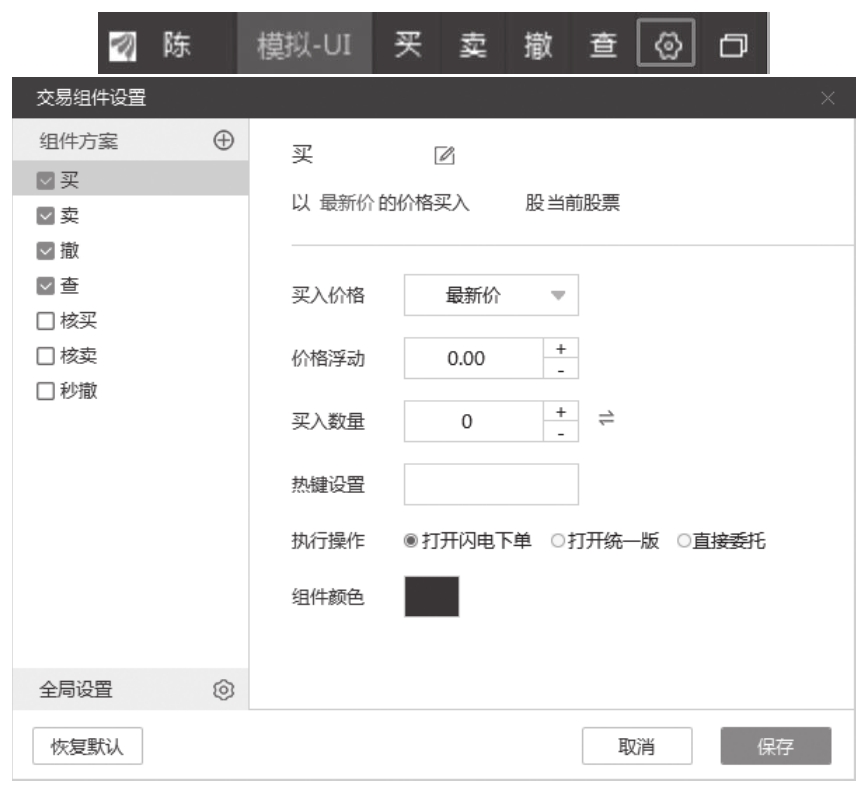Click the 买入数量 value field
The height and width of the screenshot is (788, 864).
[474, 421]
